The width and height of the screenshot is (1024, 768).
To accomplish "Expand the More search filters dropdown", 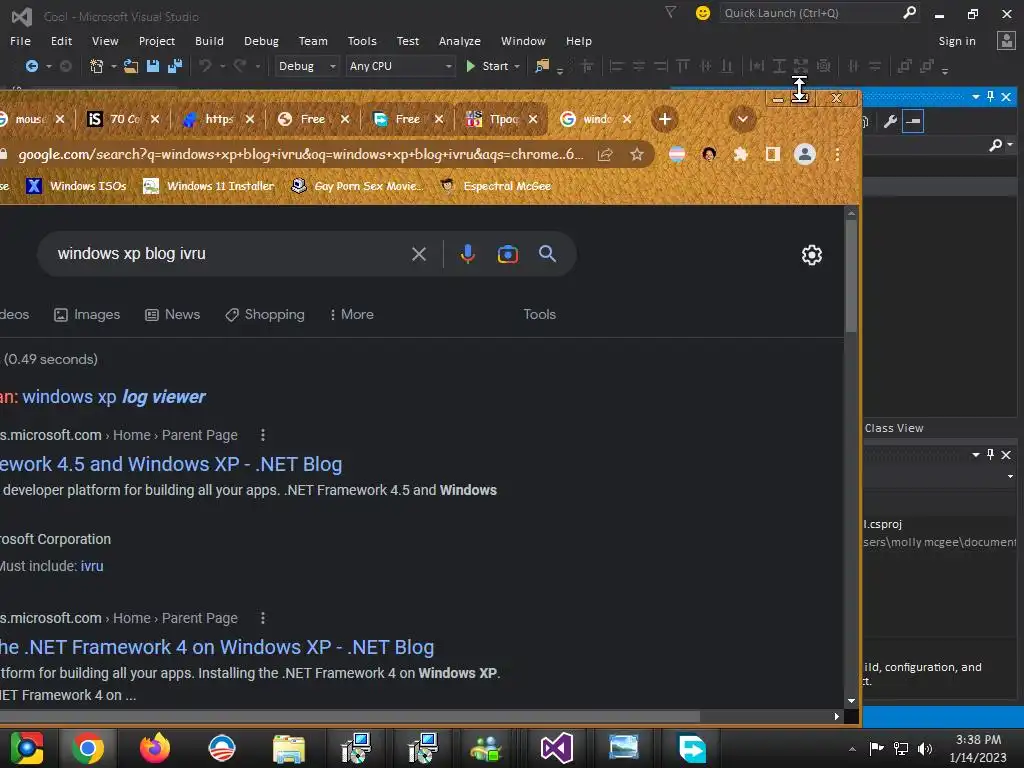I will (x=351, y=314).
